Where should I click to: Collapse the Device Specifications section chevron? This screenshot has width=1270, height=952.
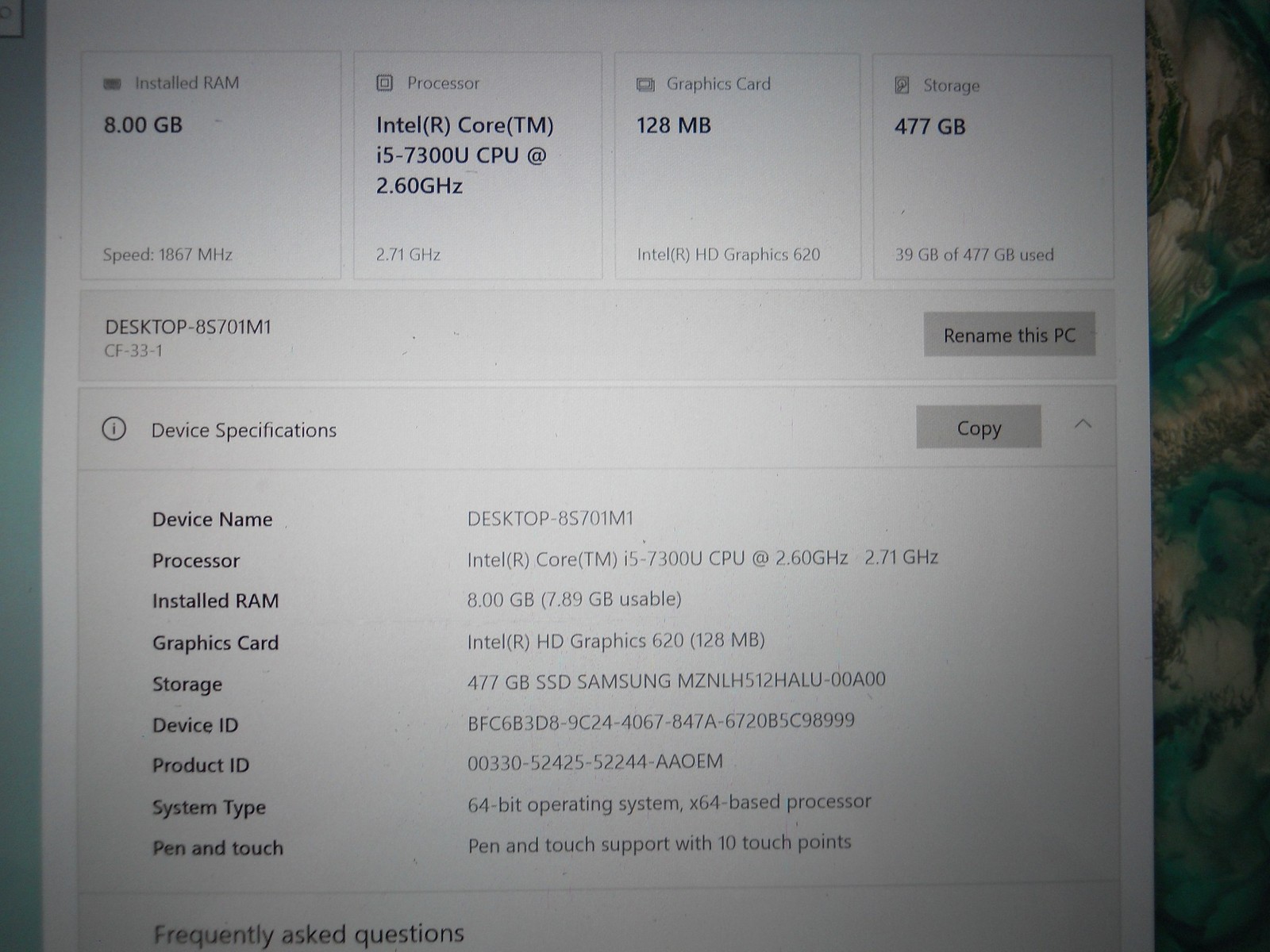point(1083,424)
